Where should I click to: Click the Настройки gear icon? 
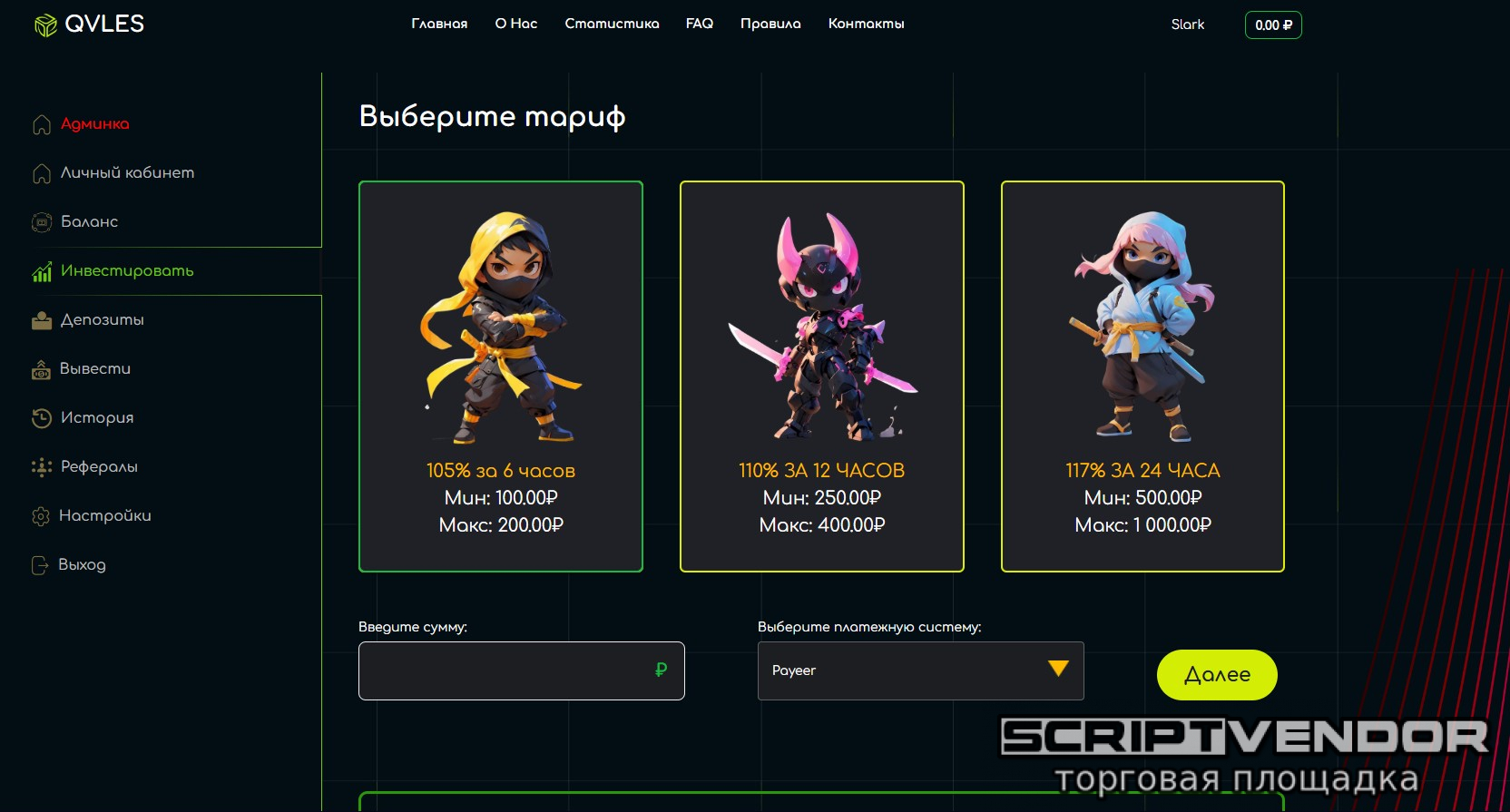coord(41,516)
